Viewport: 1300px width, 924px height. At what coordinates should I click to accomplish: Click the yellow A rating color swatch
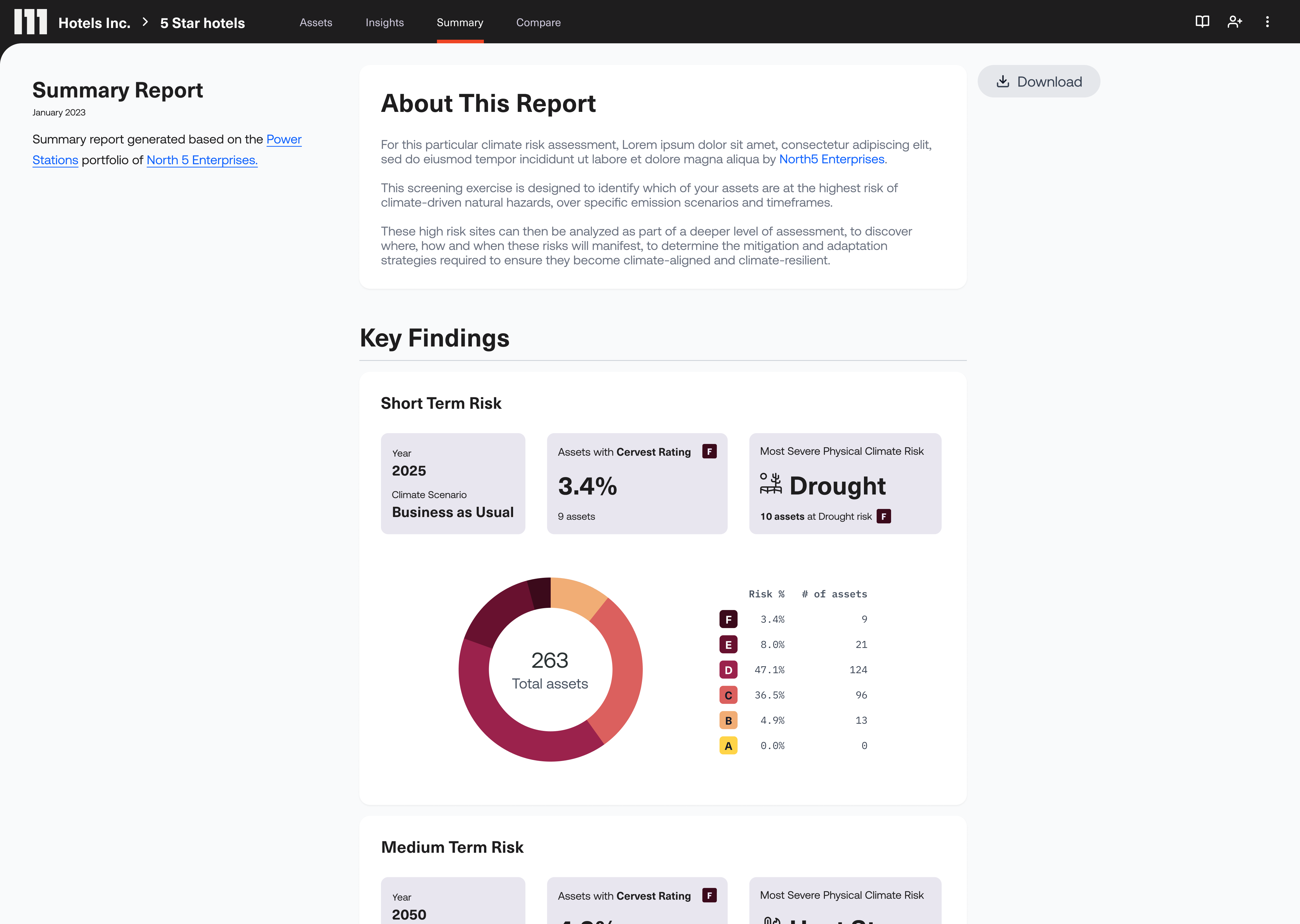[x=728, y=745]
